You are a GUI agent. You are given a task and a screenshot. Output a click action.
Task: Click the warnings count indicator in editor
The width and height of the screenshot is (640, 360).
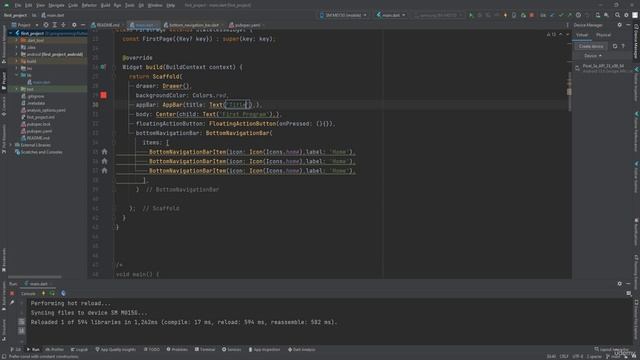[551, 35]
